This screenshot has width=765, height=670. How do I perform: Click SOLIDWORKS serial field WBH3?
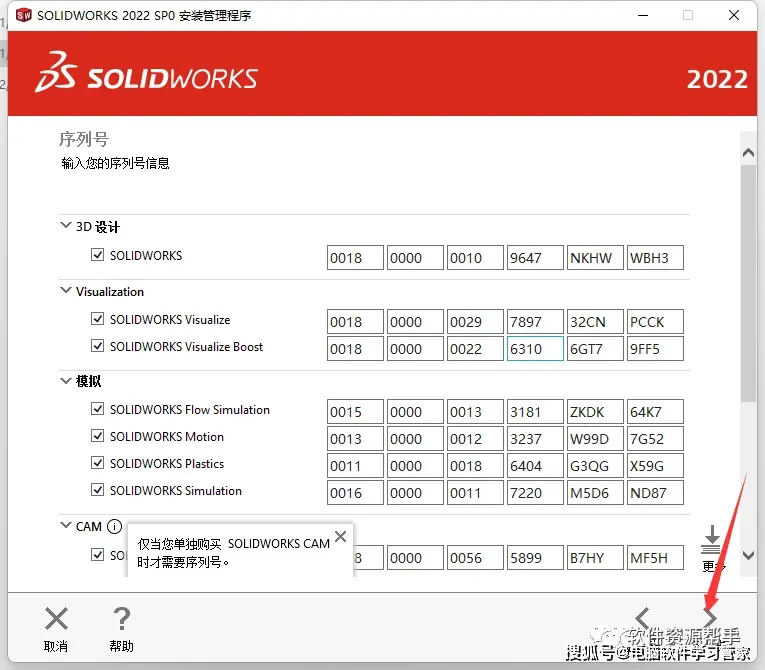click(x=655, y=258)
